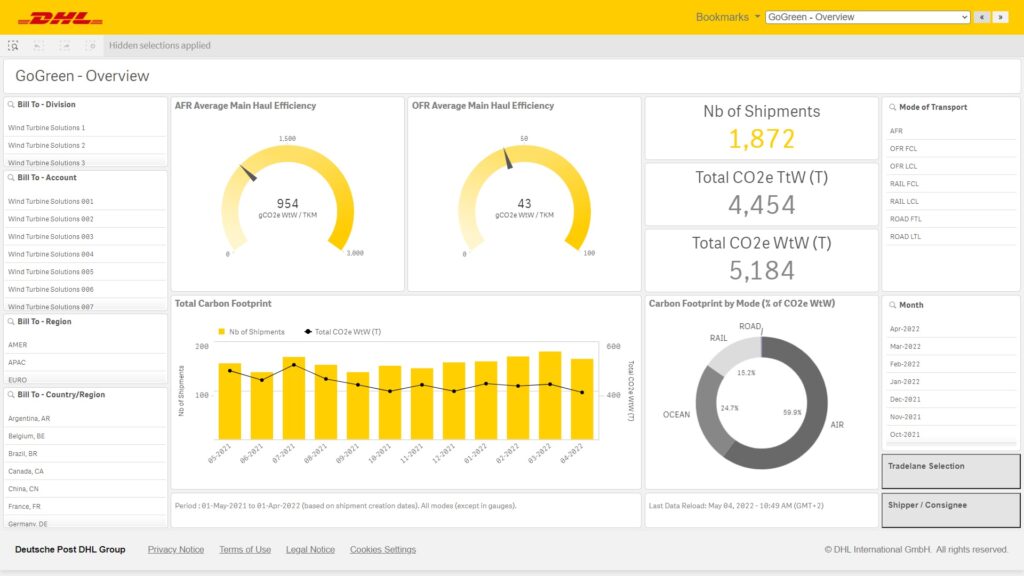
Task: Filter month Nov-2021
Action: point(951,417)
